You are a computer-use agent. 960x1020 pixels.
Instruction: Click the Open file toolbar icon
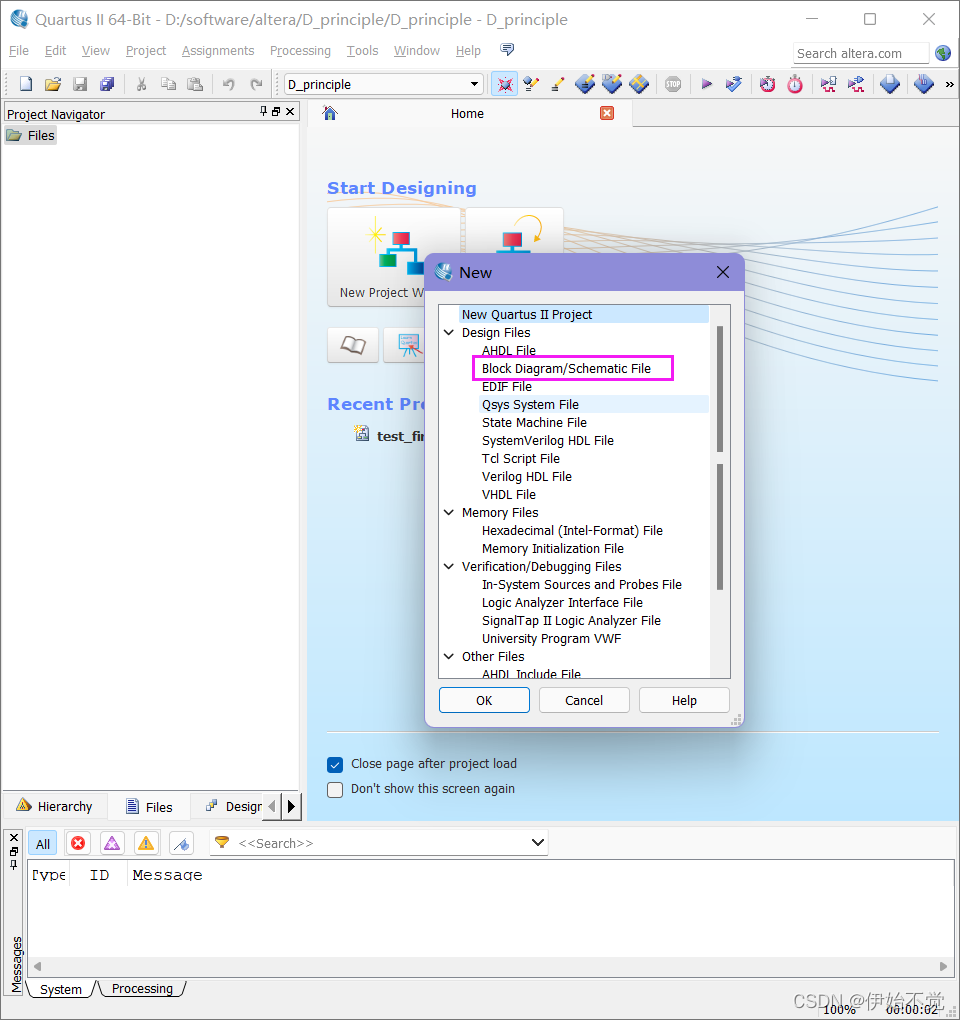[x=53, y=84]
